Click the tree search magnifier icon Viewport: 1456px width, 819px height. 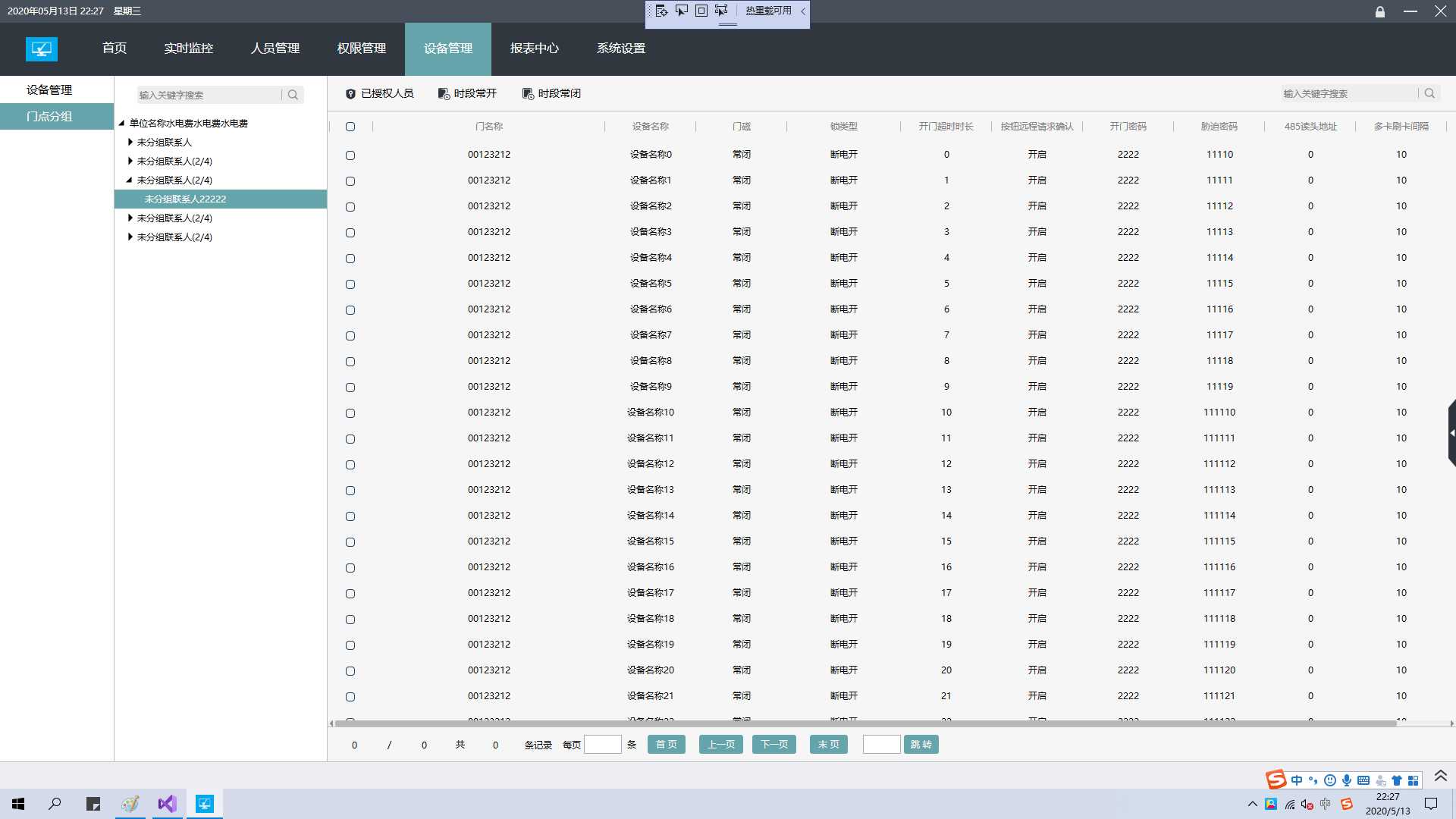pyautogui.click(x=293, y=95)
